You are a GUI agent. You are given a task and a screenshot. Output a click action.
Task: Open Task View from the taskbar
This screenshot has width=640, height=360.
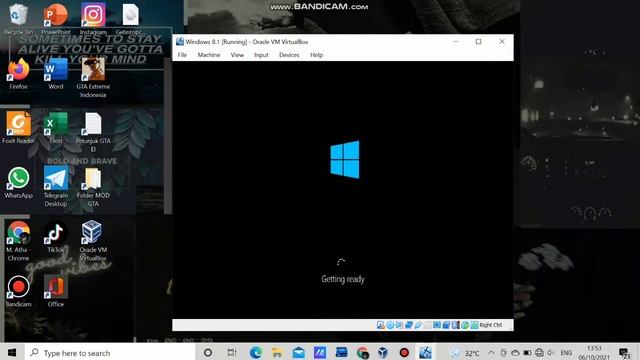pos(231,353)
